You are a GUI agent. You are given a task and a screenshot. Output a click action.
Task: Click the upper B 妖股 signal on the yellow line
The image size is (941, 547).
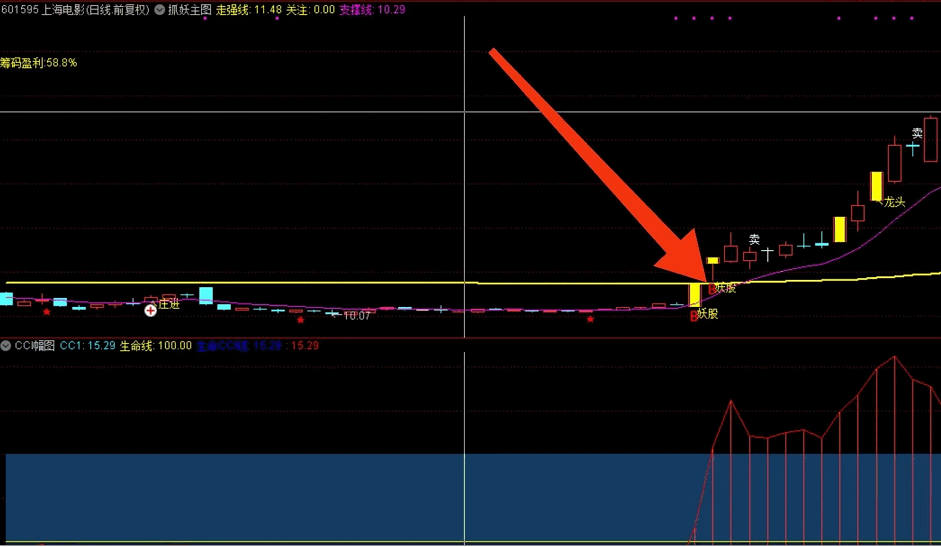pyautogui.click(x=722, y=288)
